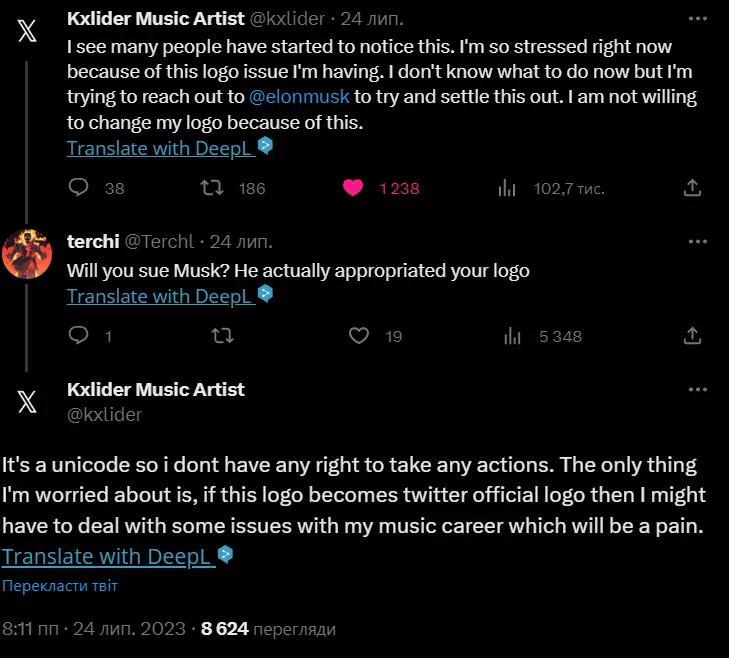Like terchi's tweet with 19 likes

(358, 336)
